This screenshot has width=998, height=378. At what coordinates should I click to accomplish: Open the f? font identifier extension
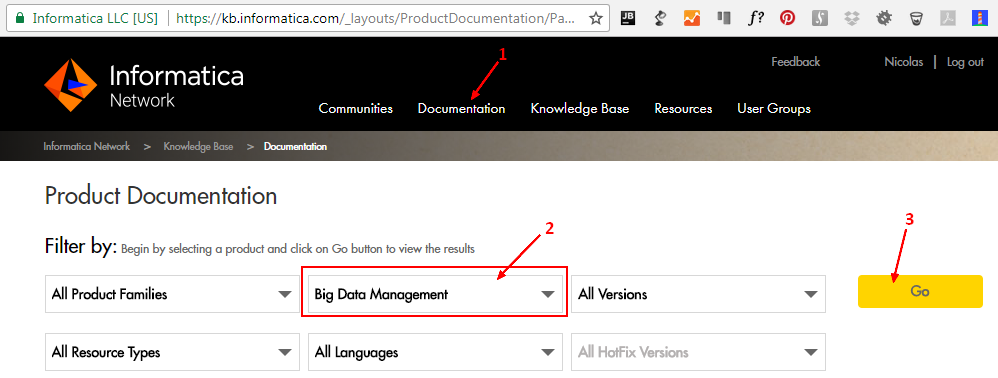point(756,18)
